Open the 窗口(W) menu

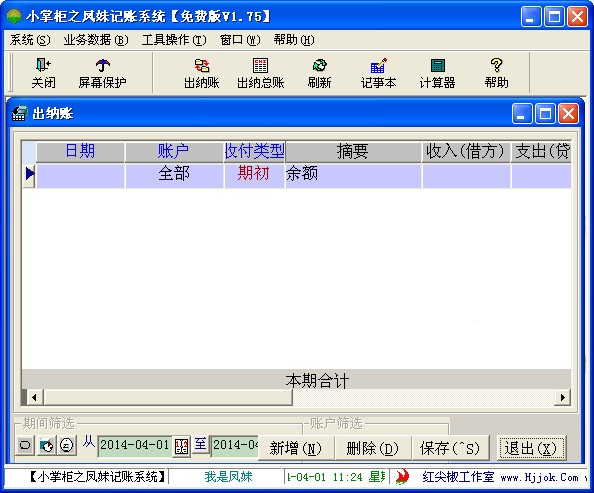240,39
